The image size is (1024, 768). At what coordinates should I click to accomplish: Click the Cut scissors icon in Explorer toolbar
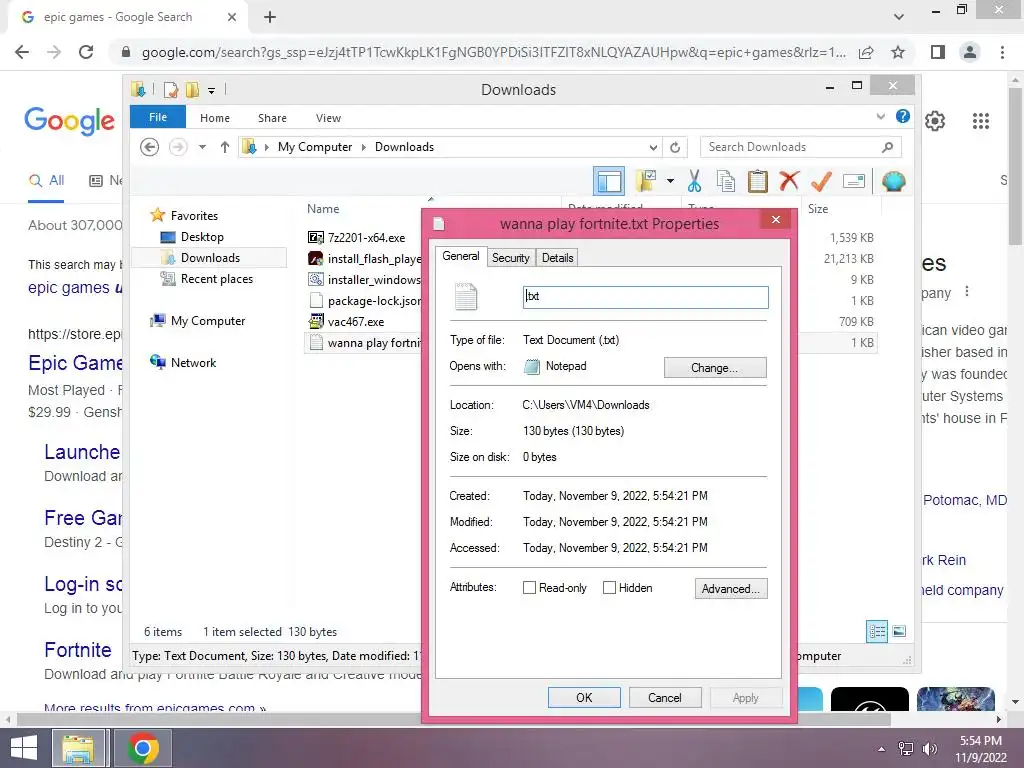point(694,181)
